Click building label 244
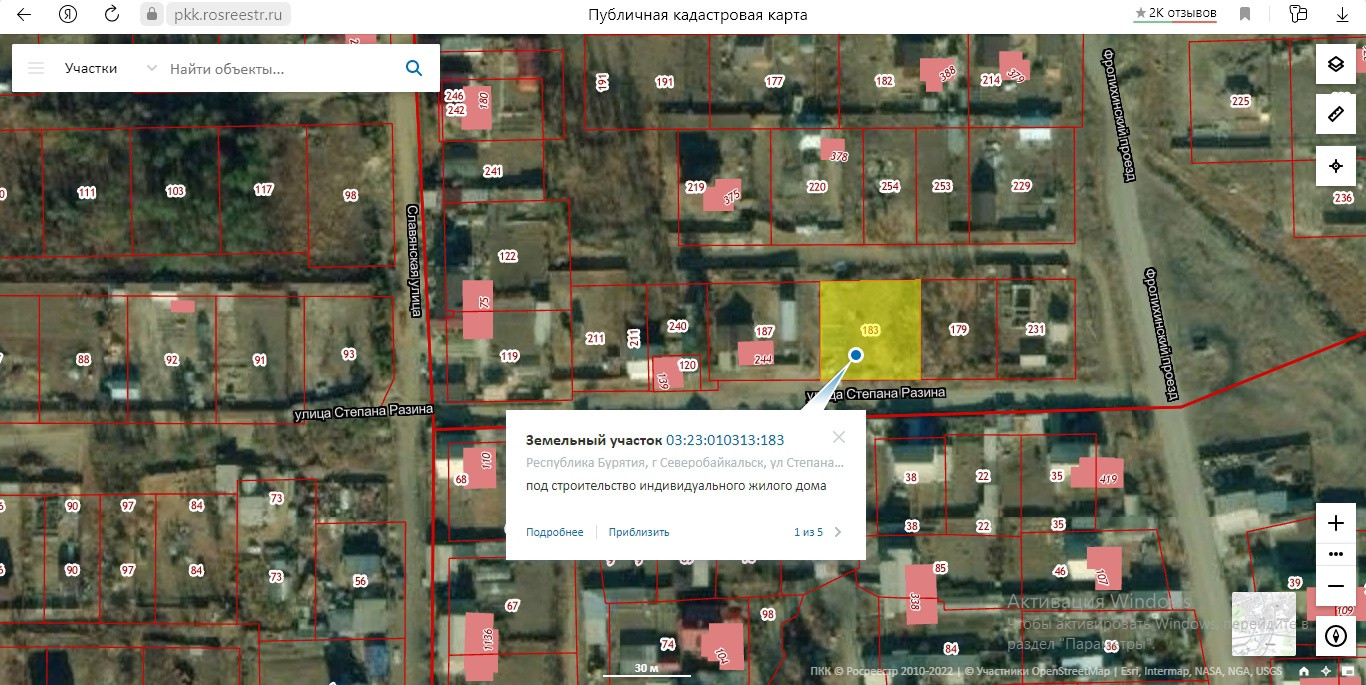 (x=763, y=359)
